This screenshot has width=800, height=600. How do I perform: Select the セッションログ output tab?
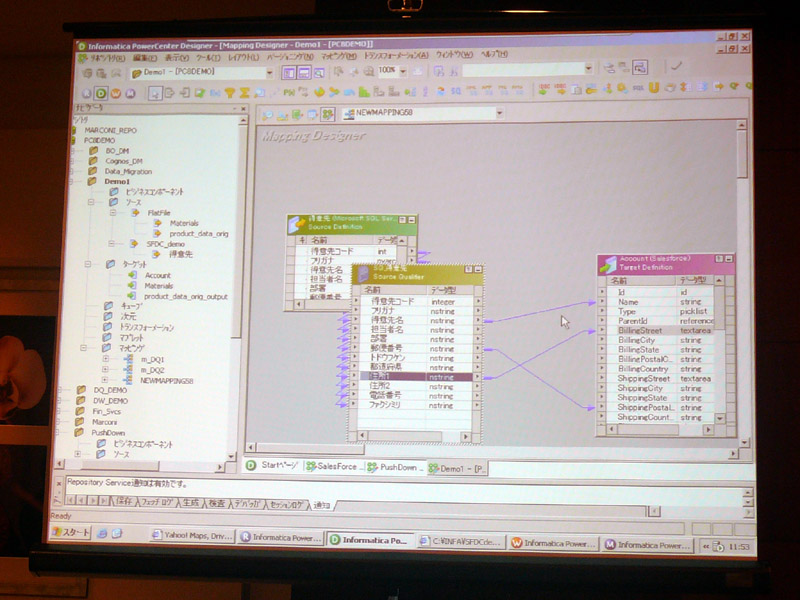tap(287, 505)
